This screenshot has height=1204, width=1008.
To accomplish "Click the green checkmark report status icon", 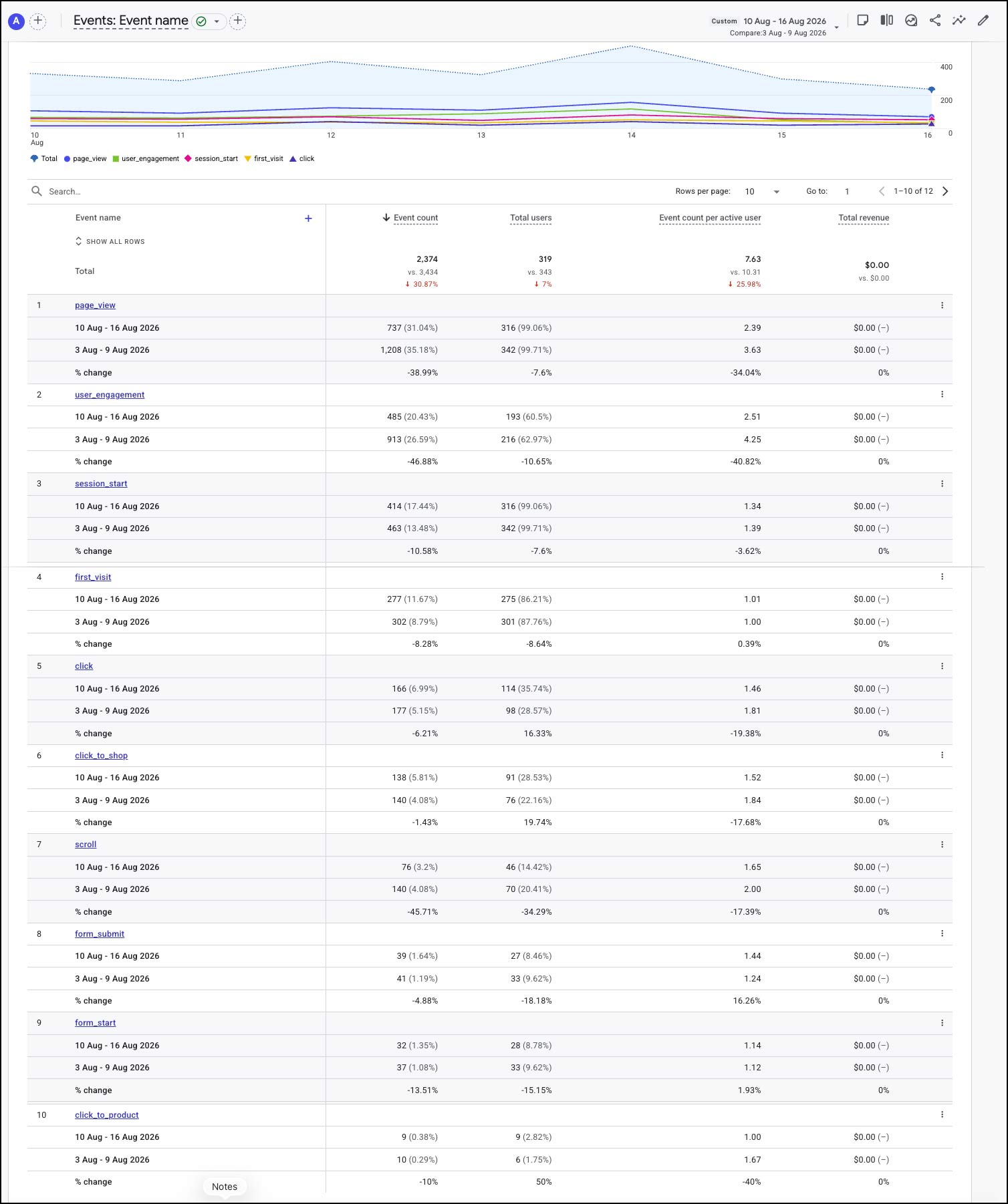I will (201, 21).
